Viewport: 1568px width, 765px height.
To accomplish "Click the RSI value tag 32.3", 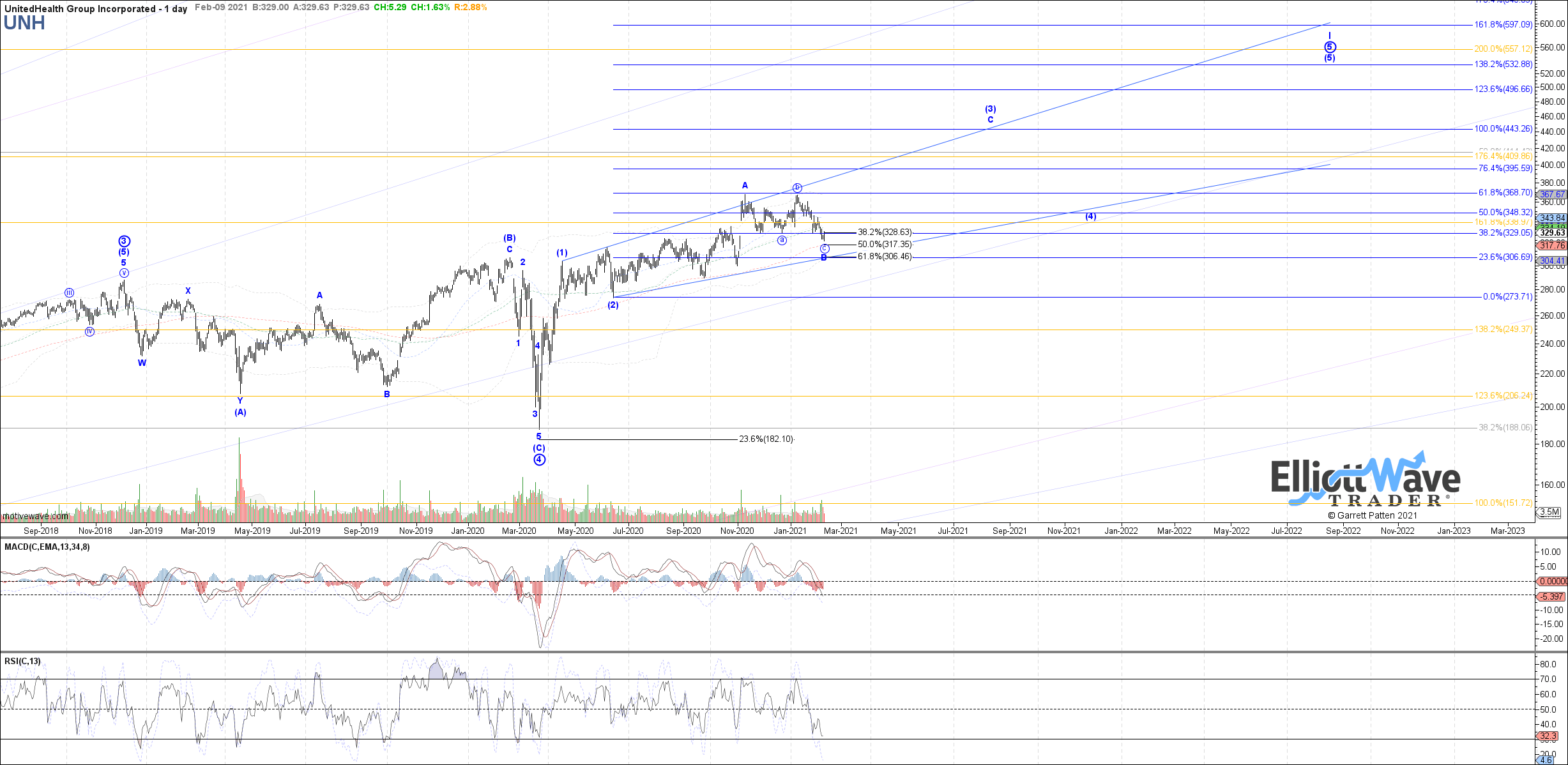I will coord(1548,736).
